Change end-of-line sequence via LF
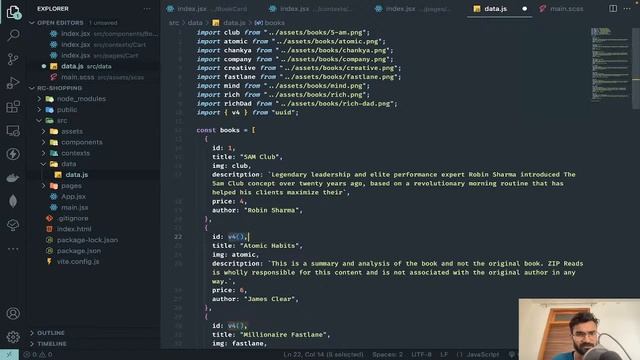640x360 pixels. 444,354
